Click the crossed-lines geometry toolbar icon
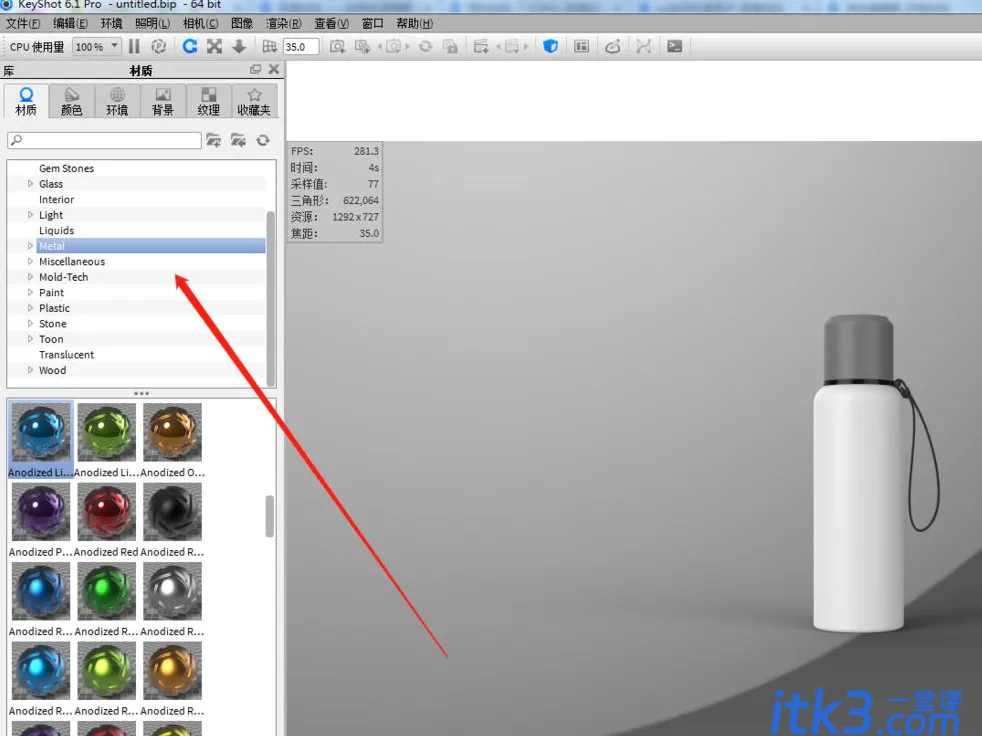 tap(643, 46)
